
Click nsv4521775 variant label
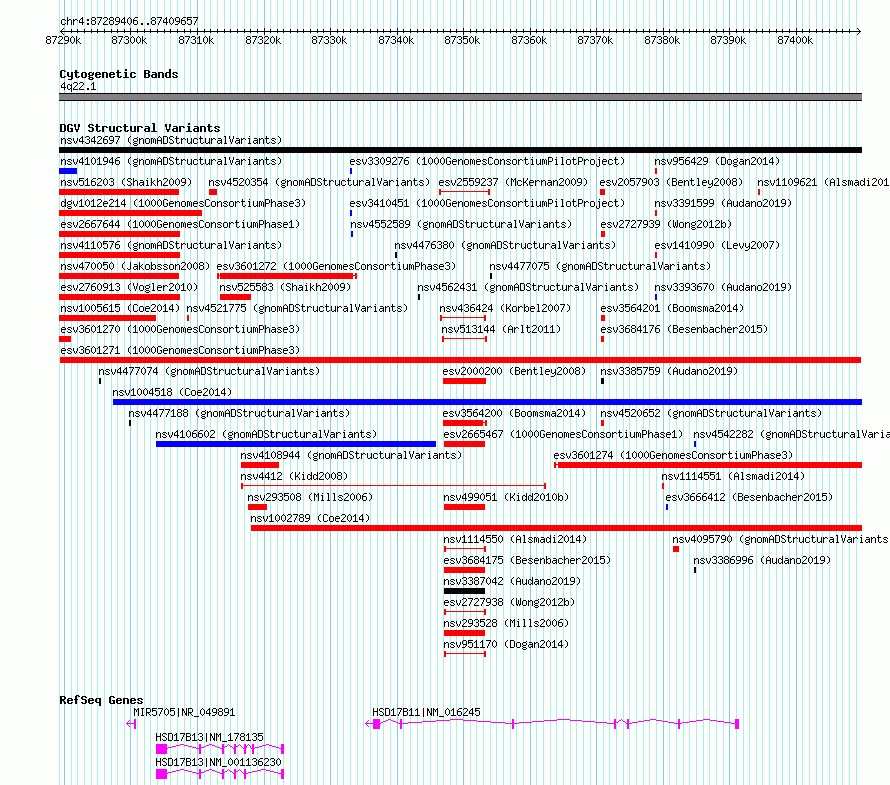click(x=297, y=308)
